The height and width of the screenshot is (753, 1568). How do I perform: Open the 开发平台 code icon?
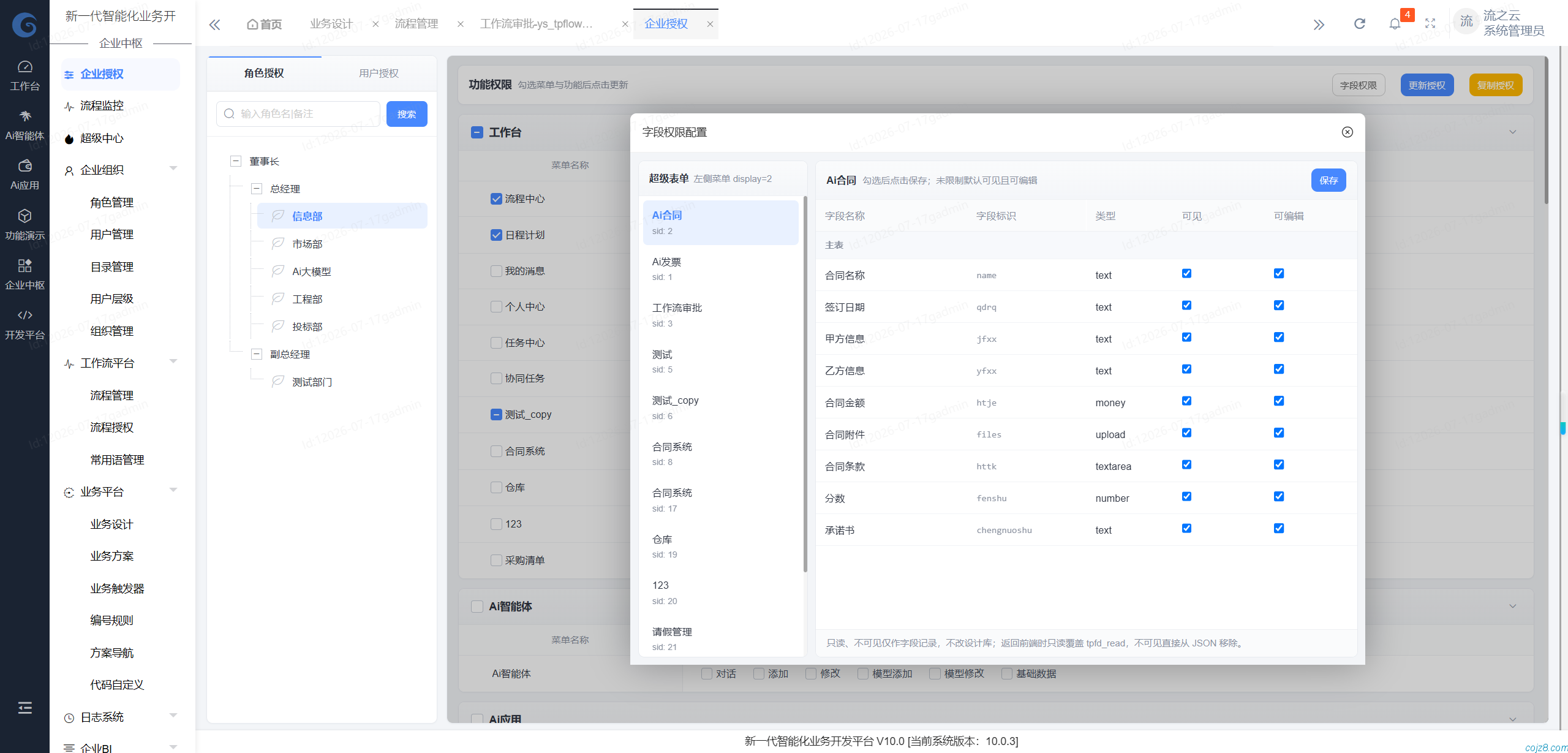click(24, 315)
